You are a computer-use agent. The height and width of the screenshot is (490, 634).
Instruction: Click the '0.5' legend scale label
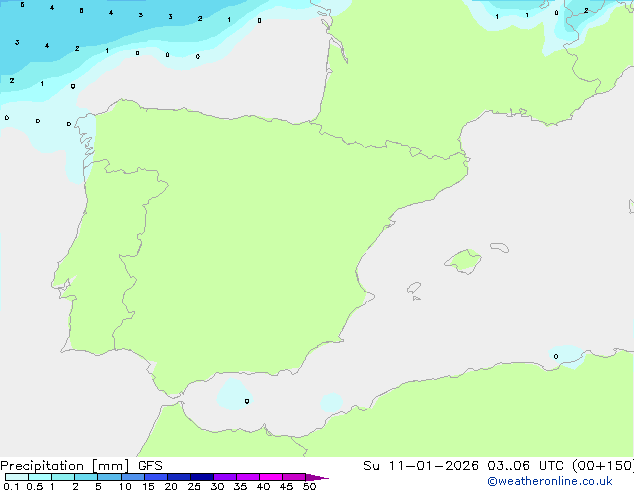pos(35,486)
